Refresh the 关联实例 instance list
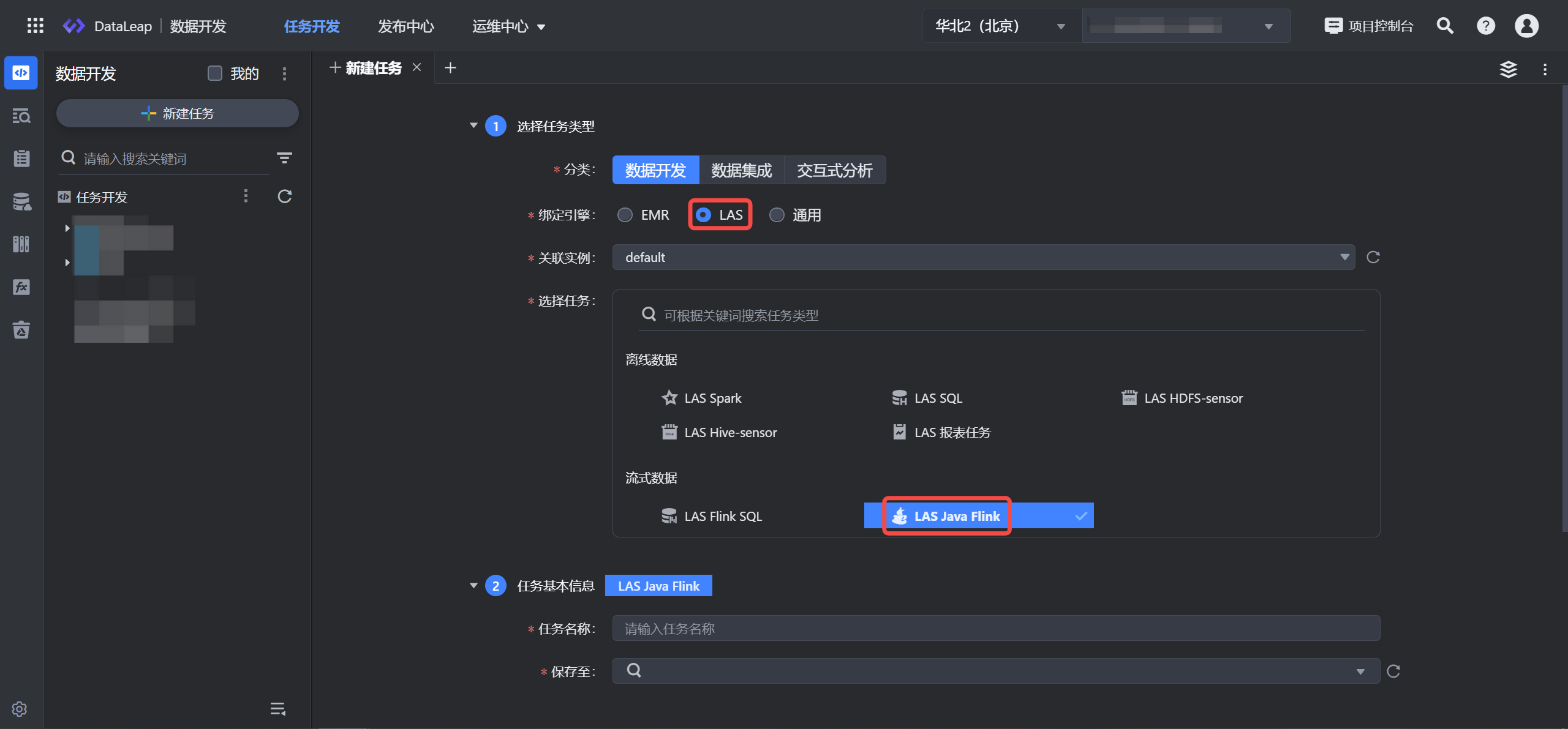The width and height of the screenshot is (1568, 729). (1373, 257)
